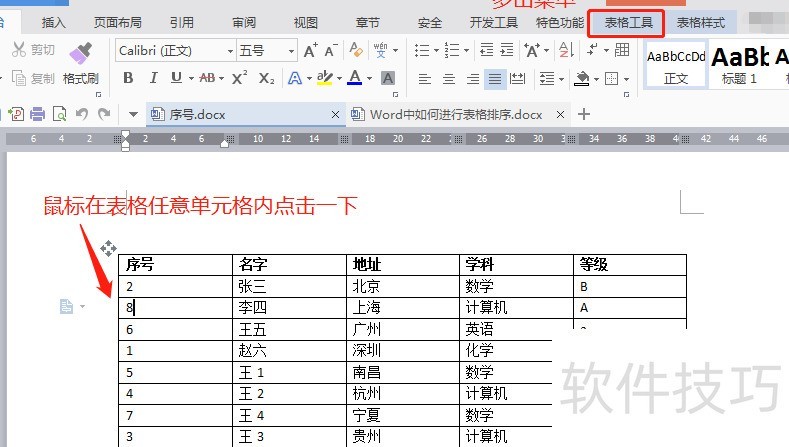Image resolution: width=789 pixels, height=447 pixels.
Task: Close the Word中如何进行表格排序.docx tab
Action: pos(560,115)
